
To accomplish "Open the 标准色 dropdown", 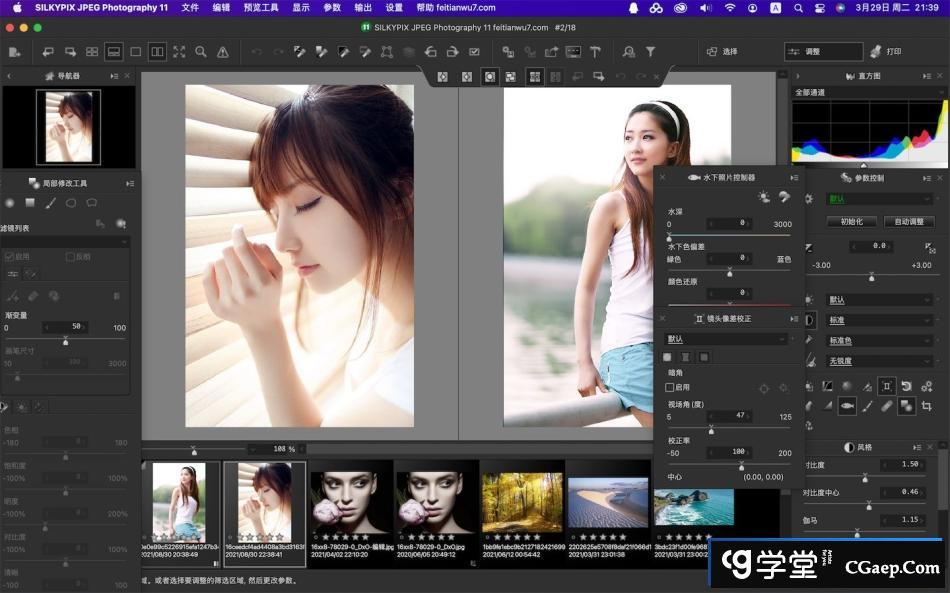I will 878,341.
